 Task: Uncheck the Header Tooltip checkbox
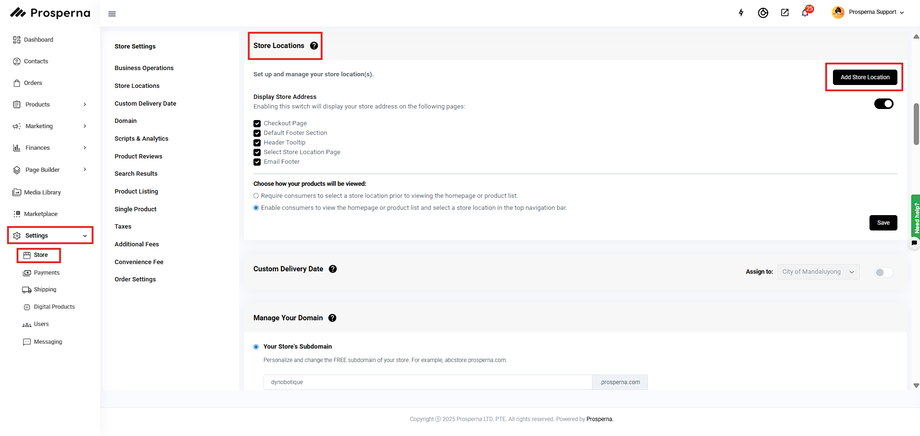tap(257, 142)
